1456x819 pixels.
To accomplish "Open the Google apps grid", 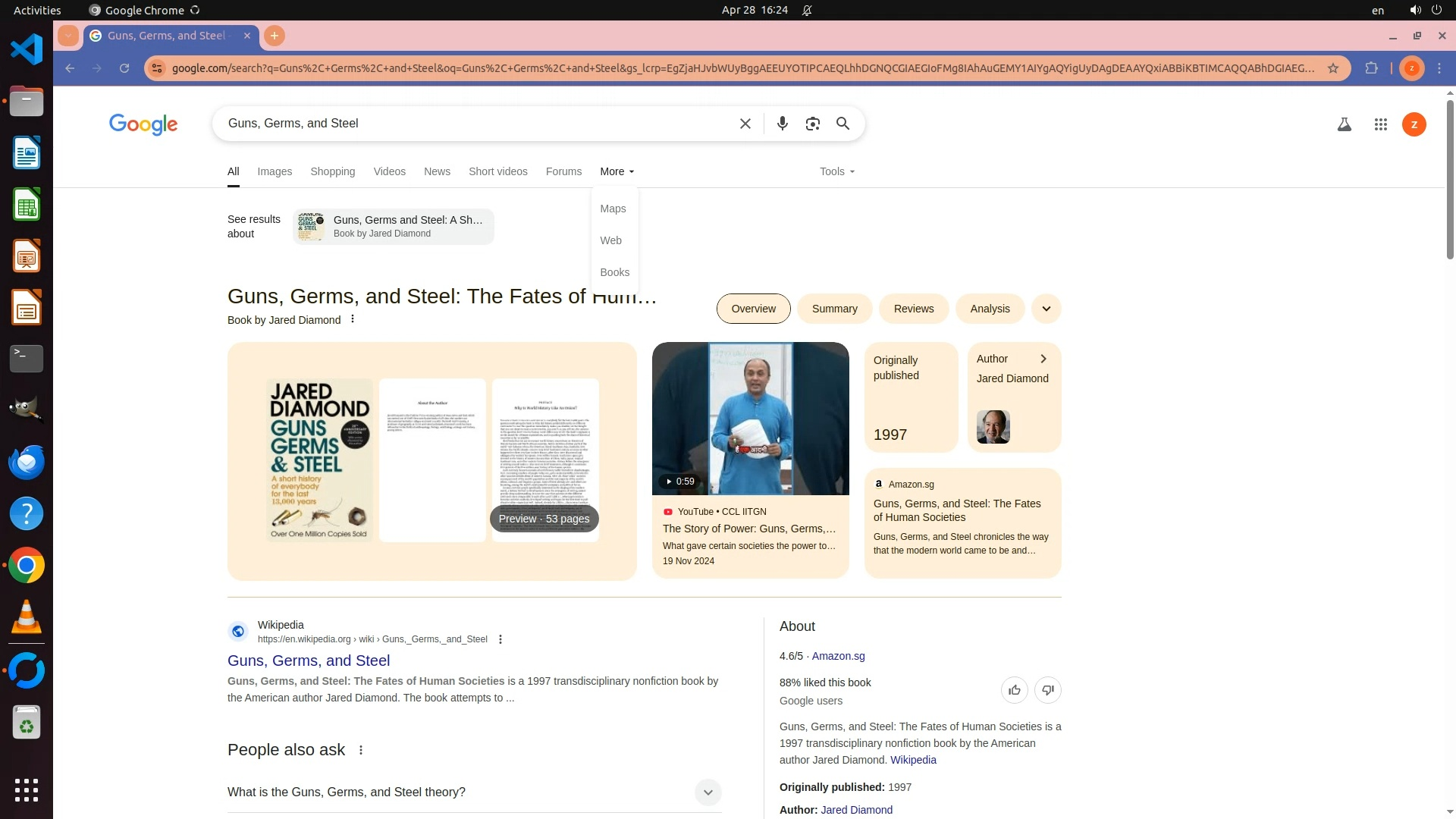I will [1380, 124].
